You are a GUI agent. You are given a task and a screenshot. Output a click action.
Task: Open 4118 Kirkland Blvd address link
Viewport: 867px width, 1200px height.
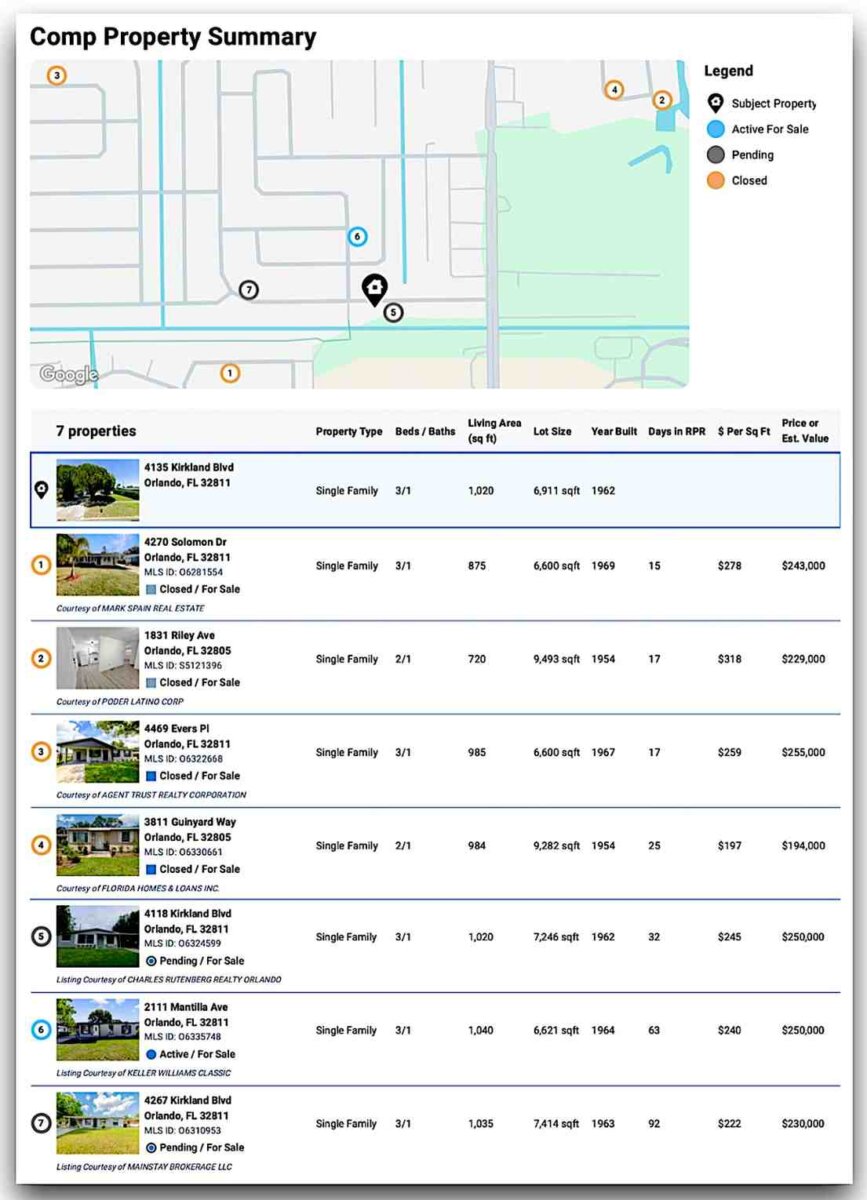pos(187,914)
